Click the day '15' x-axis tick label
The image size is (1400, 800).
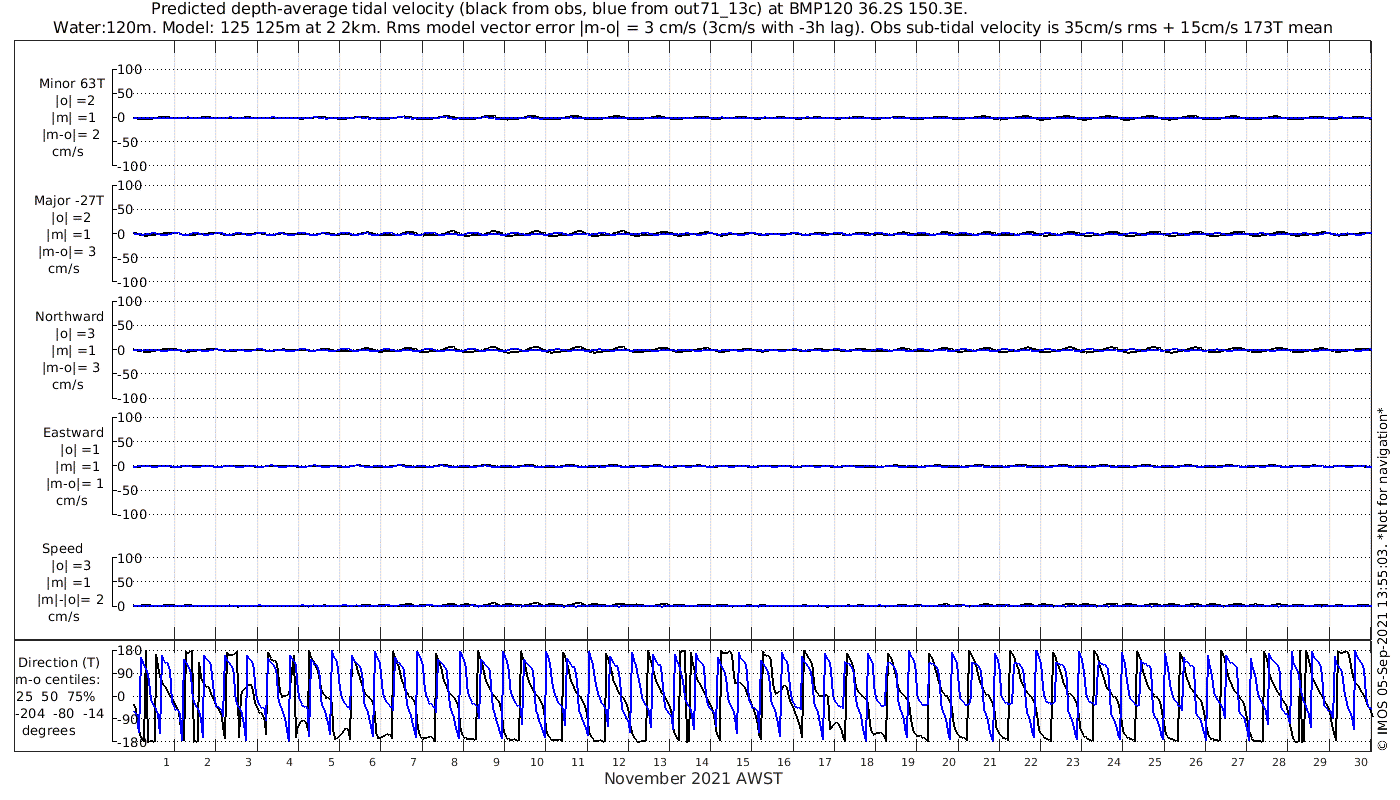point(743,762)
